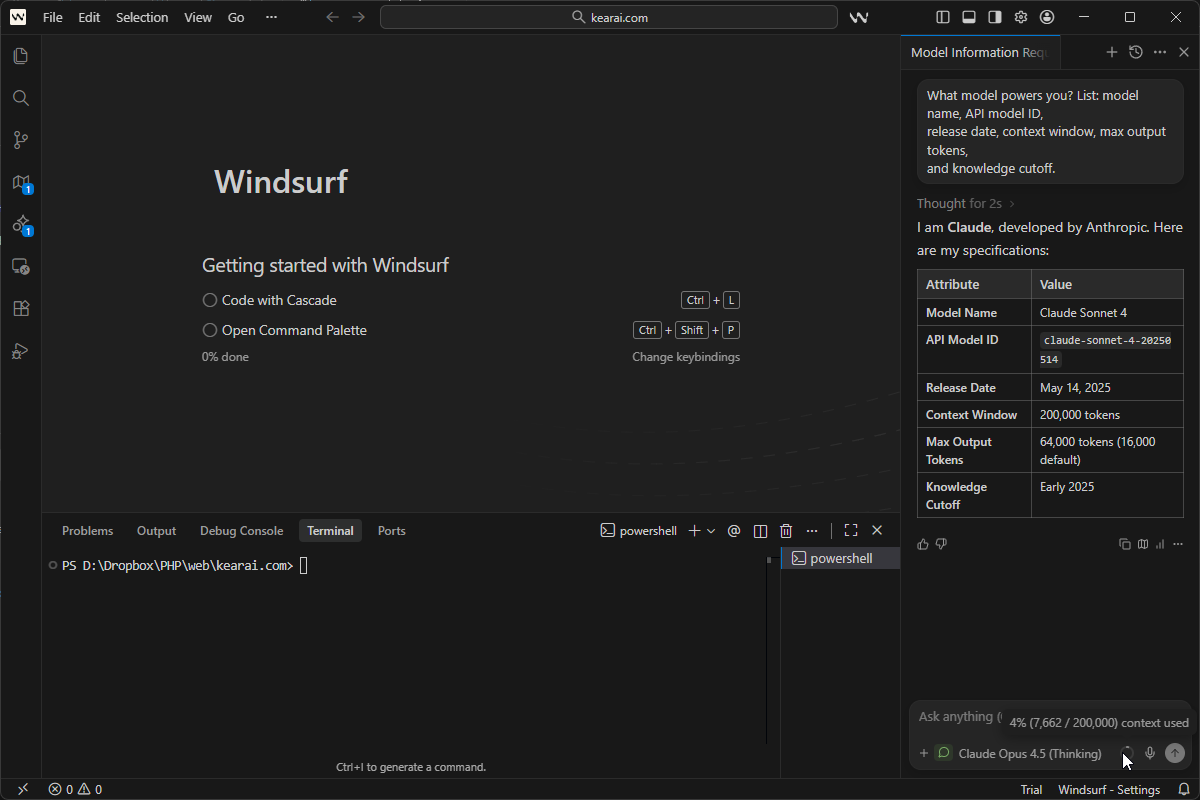Kill the terminal with the trash icon

tap(786, 531)
